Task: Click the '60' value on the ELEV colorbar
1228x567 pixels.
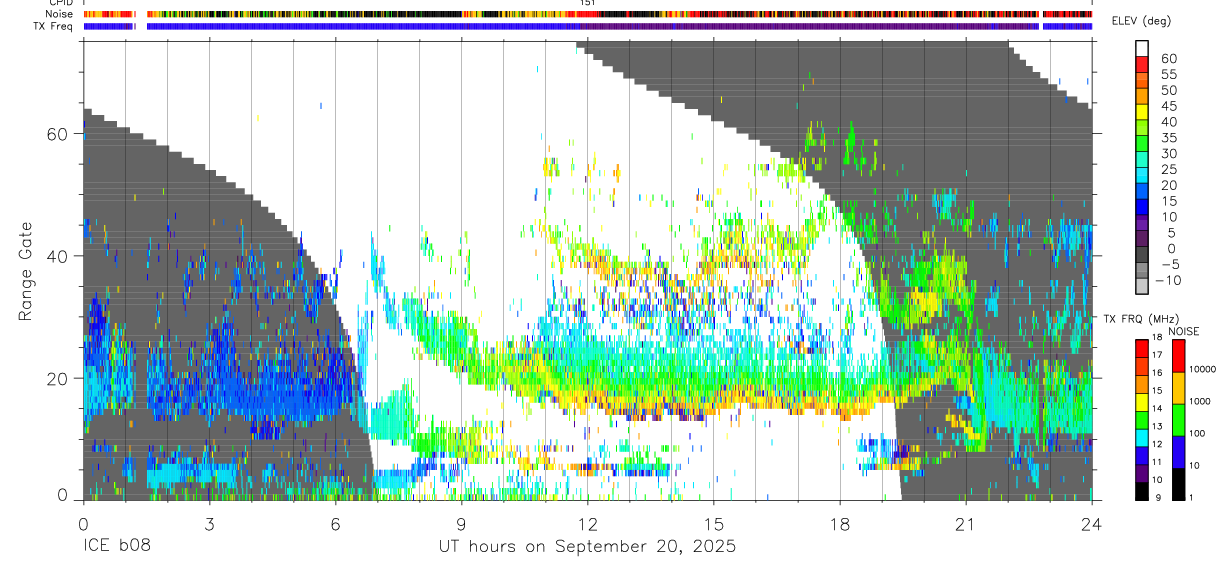Action: 1169,58
